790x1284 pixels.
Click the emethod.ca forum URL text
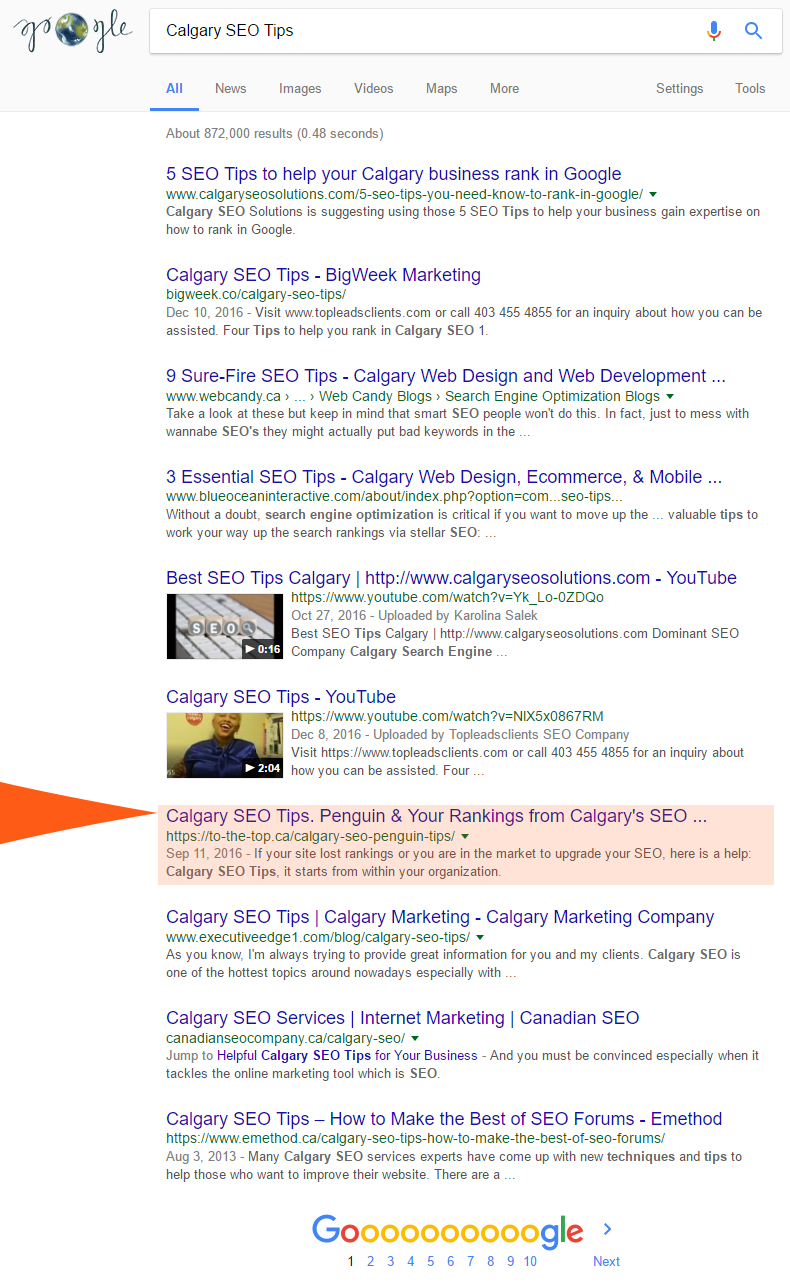[415, 1138]
